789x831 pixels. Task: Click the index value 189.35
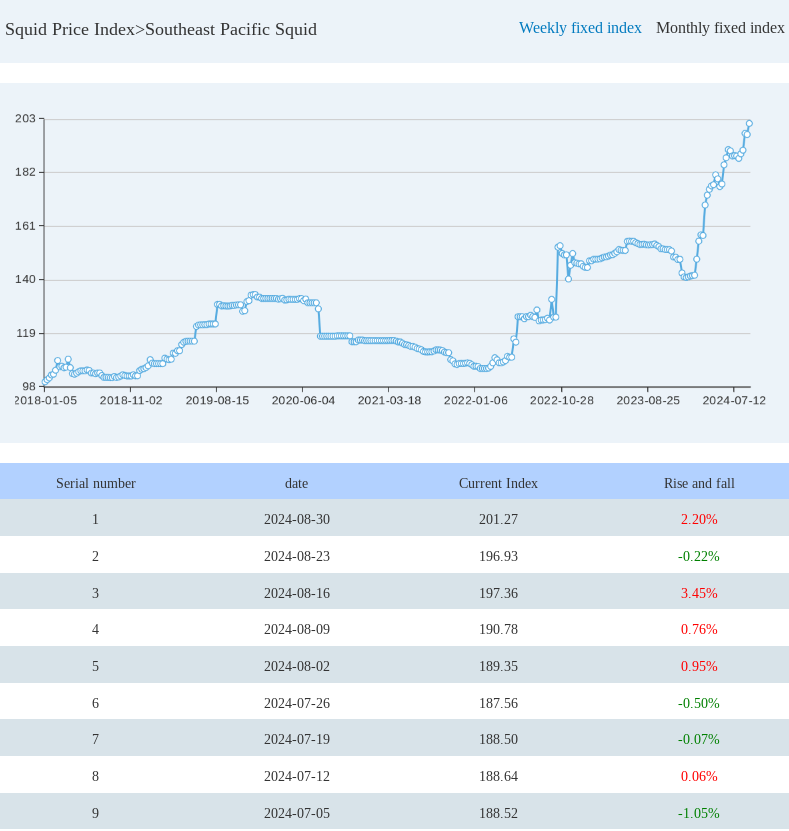[x=498, y=666]
